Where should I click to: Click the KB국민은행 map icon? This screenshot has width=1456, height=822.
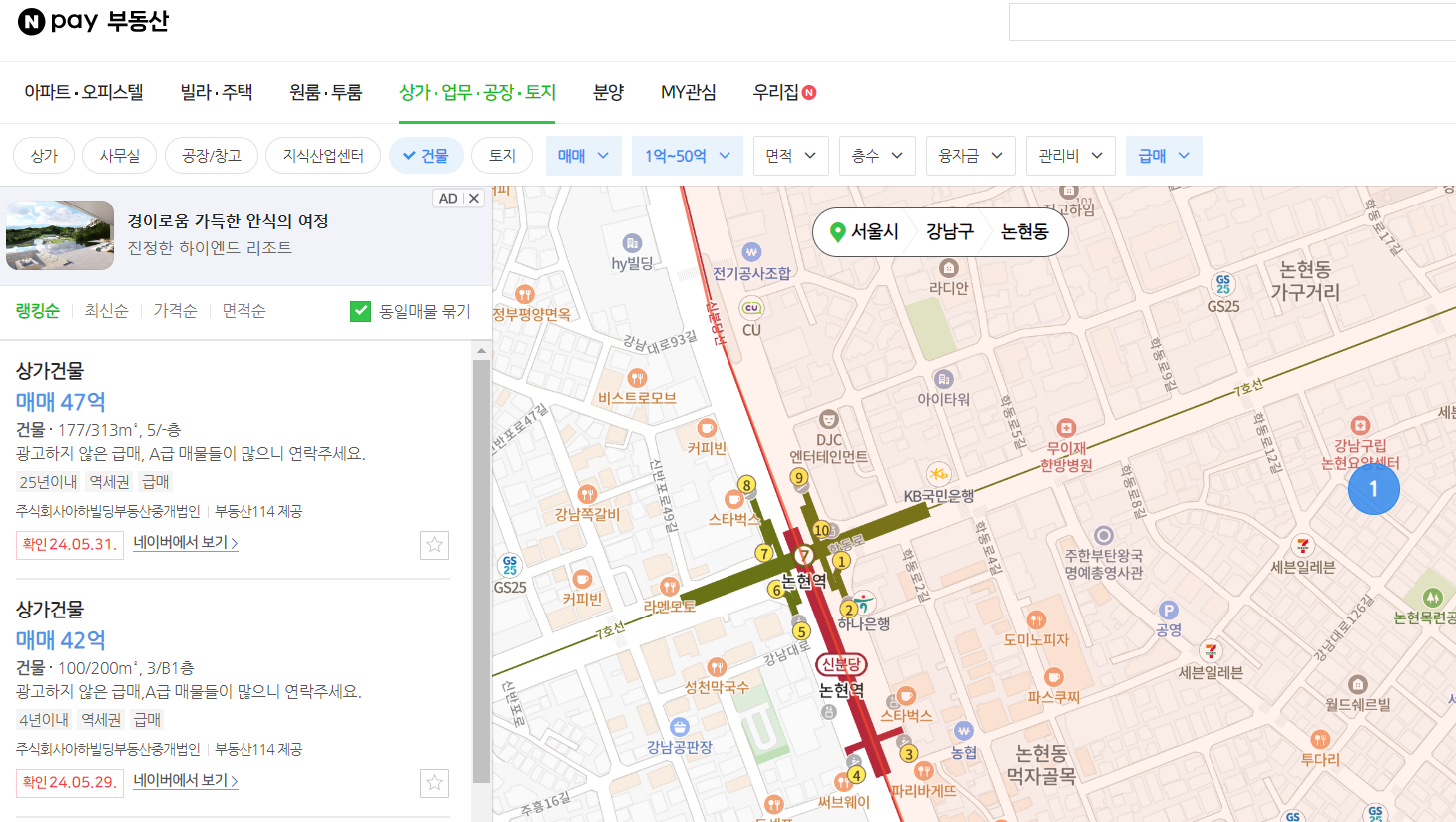coord(938,473)
